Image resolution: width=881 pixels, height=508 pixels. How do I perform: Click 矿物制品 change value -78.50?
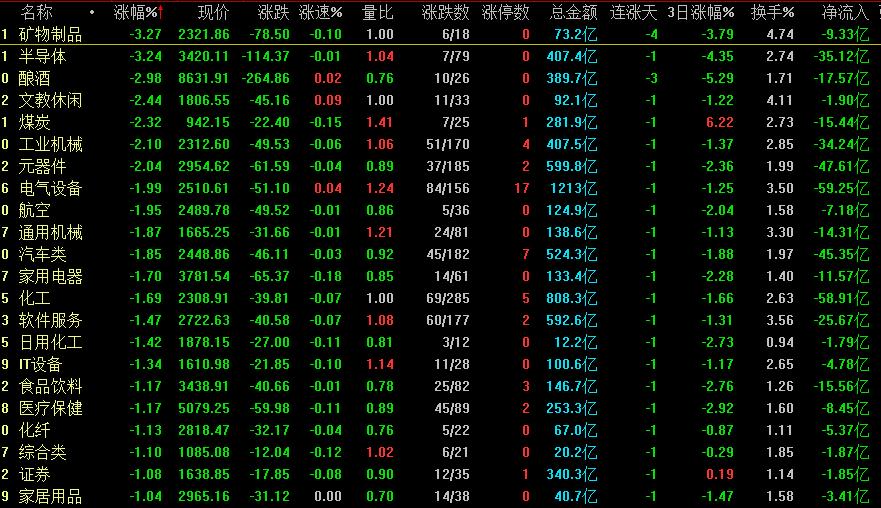tap(269, 34)
